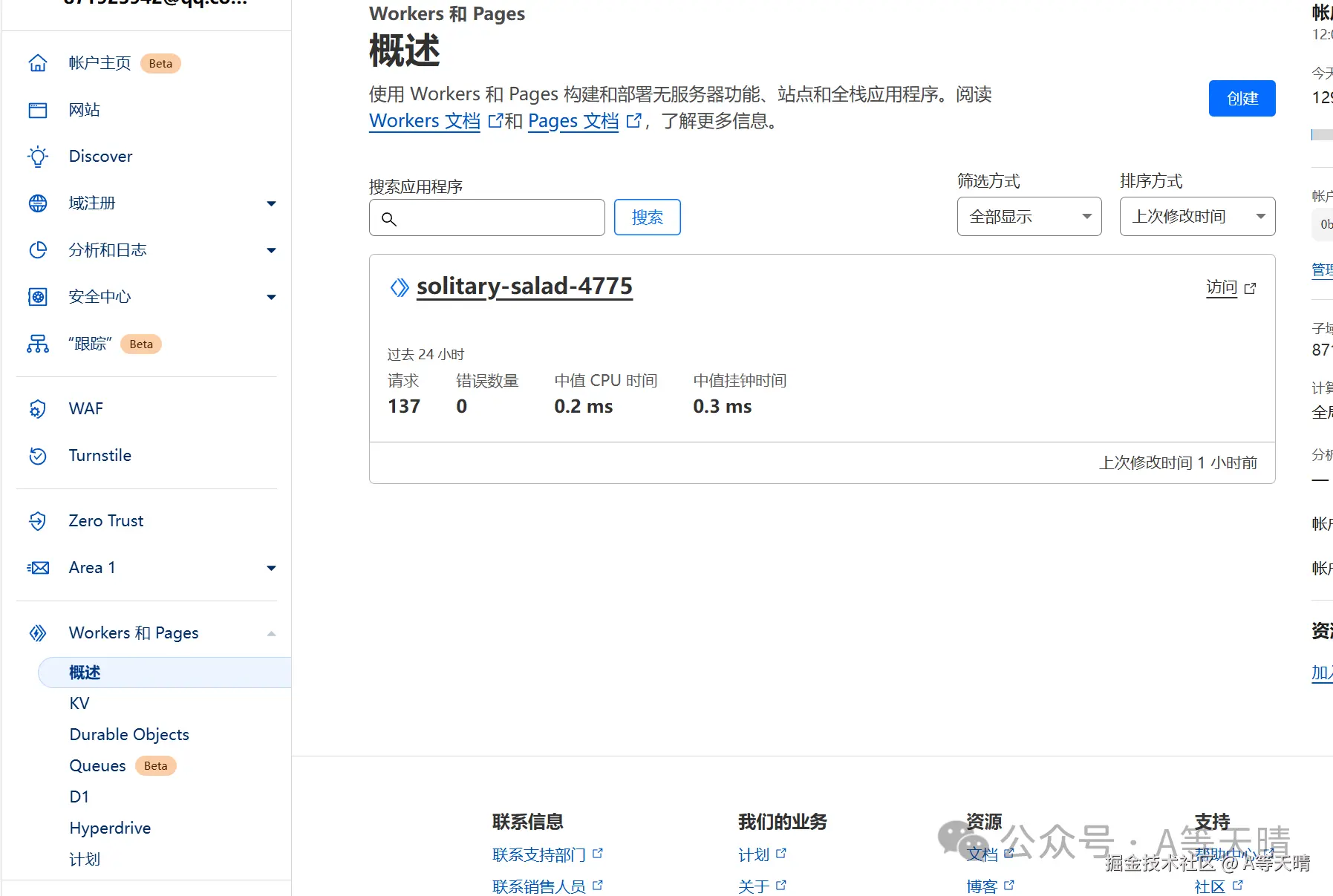The image size is (1333, 896).
Task: Click the external link icon after 关于
Action: [781, 885]
